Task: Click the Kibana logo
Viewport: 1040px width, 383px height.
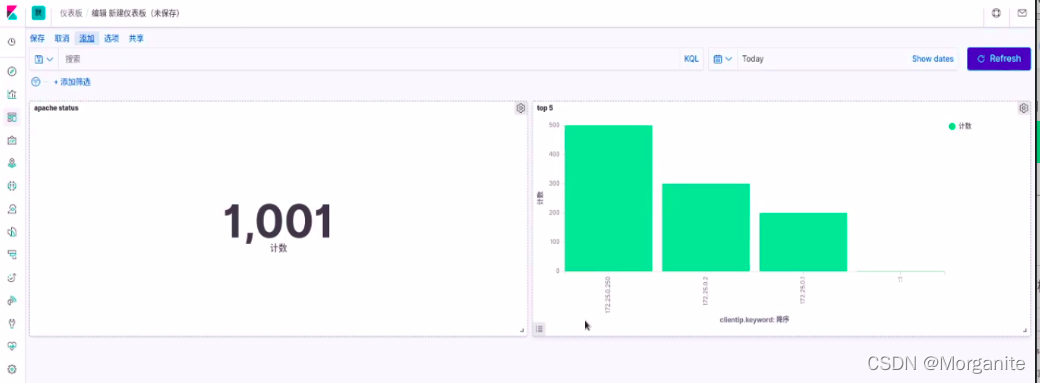Action: click(12, 13)
